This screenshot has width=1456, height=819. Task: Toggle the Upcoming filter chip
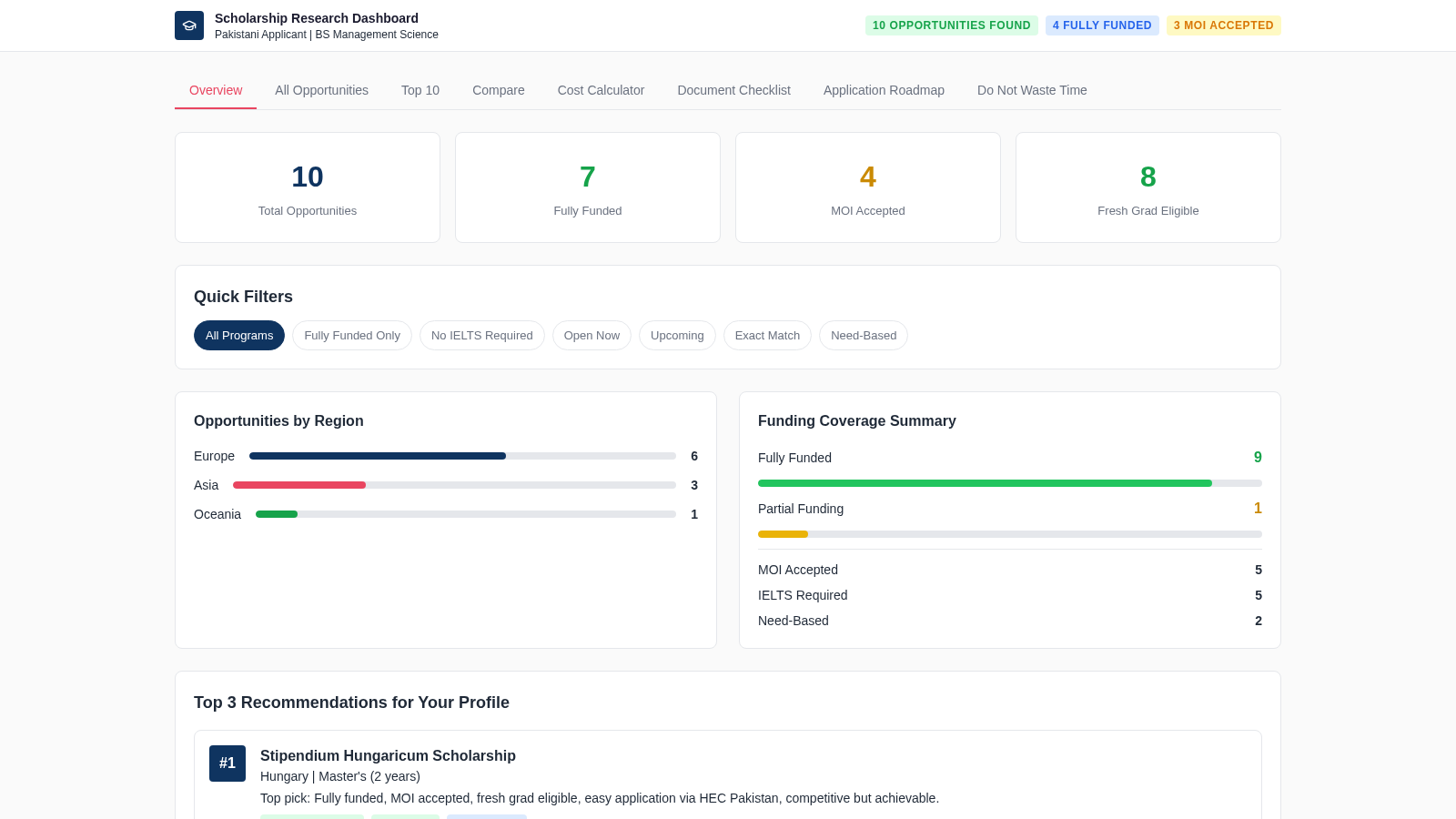[x=677, y=336]
